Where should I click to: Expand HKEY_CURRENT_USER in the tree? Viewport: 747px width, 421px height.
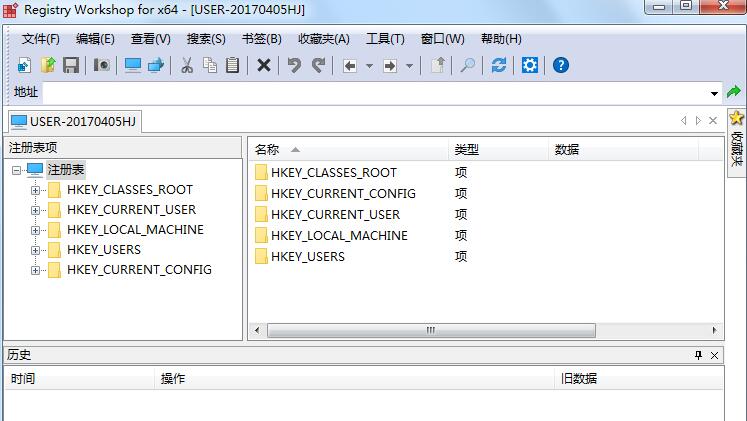pos(35,210)
